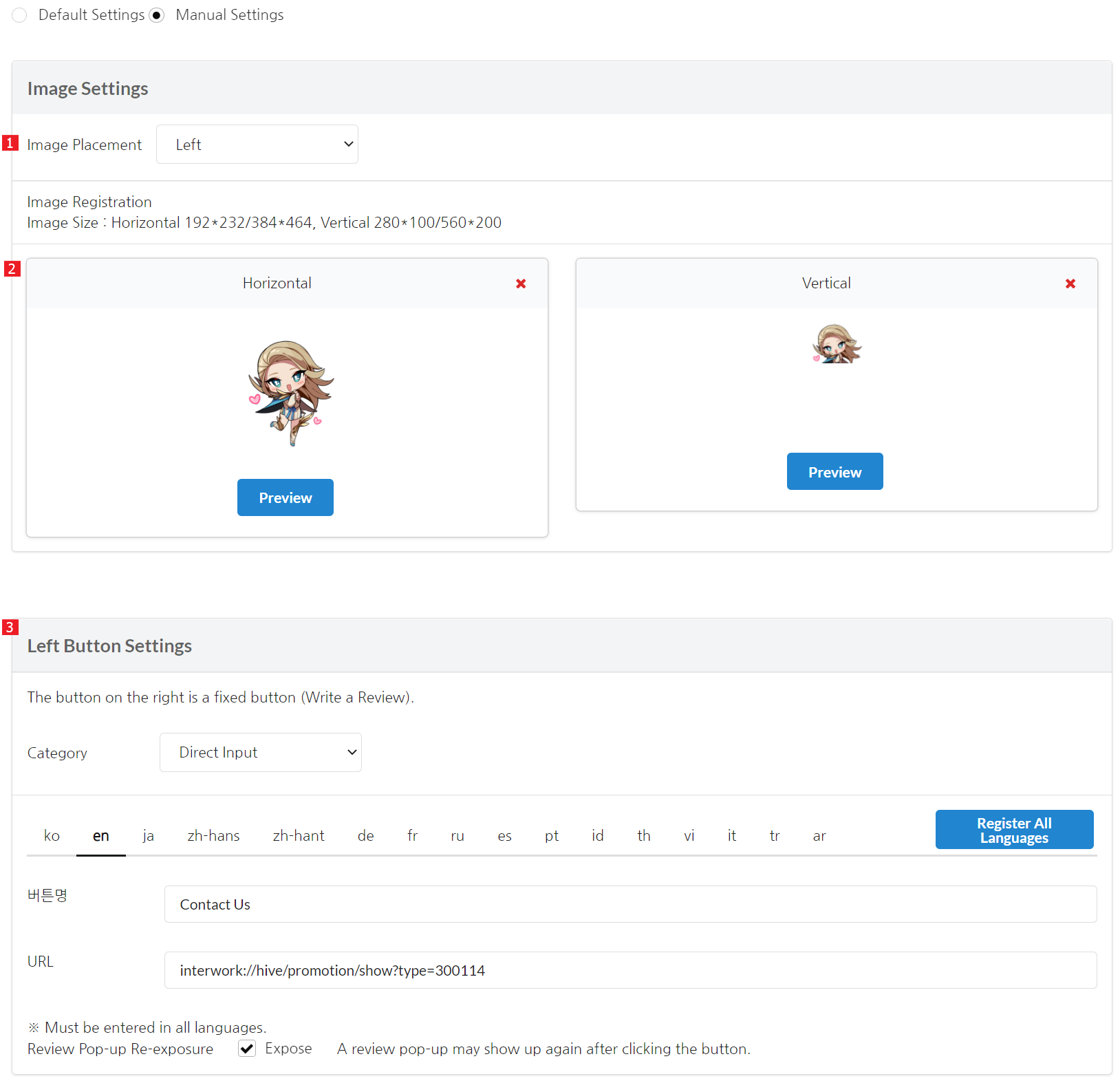Click the Horizontal character image thumbnail
This screenshot has height=1083, width=1120.
click(291, 394)
